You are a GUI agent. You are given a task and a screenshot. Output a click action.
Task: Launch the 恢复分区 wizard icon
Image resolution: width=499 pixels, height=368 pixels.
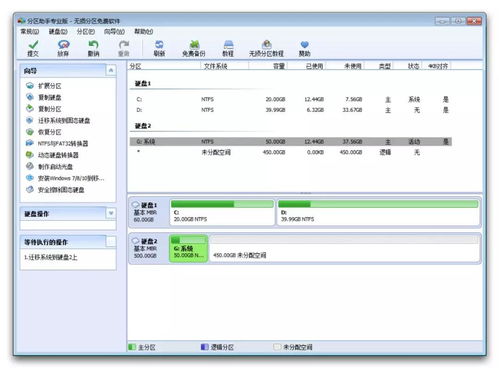point(30,132)
